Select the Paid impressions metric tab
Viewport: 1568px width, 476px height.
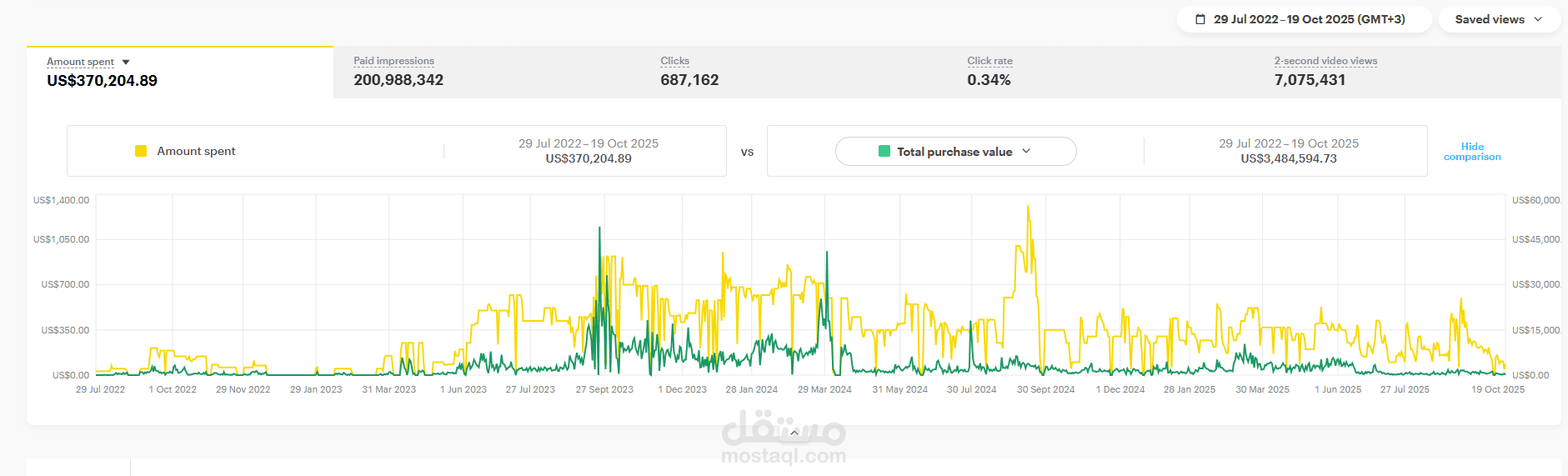pyautogui.click(x=487, y=73)
